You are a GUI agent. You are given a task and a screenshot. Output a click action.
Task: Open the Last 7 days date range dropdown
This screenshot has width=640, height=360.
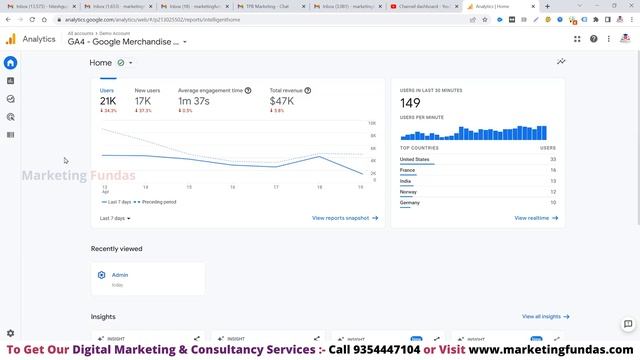[x=115, y=218]
